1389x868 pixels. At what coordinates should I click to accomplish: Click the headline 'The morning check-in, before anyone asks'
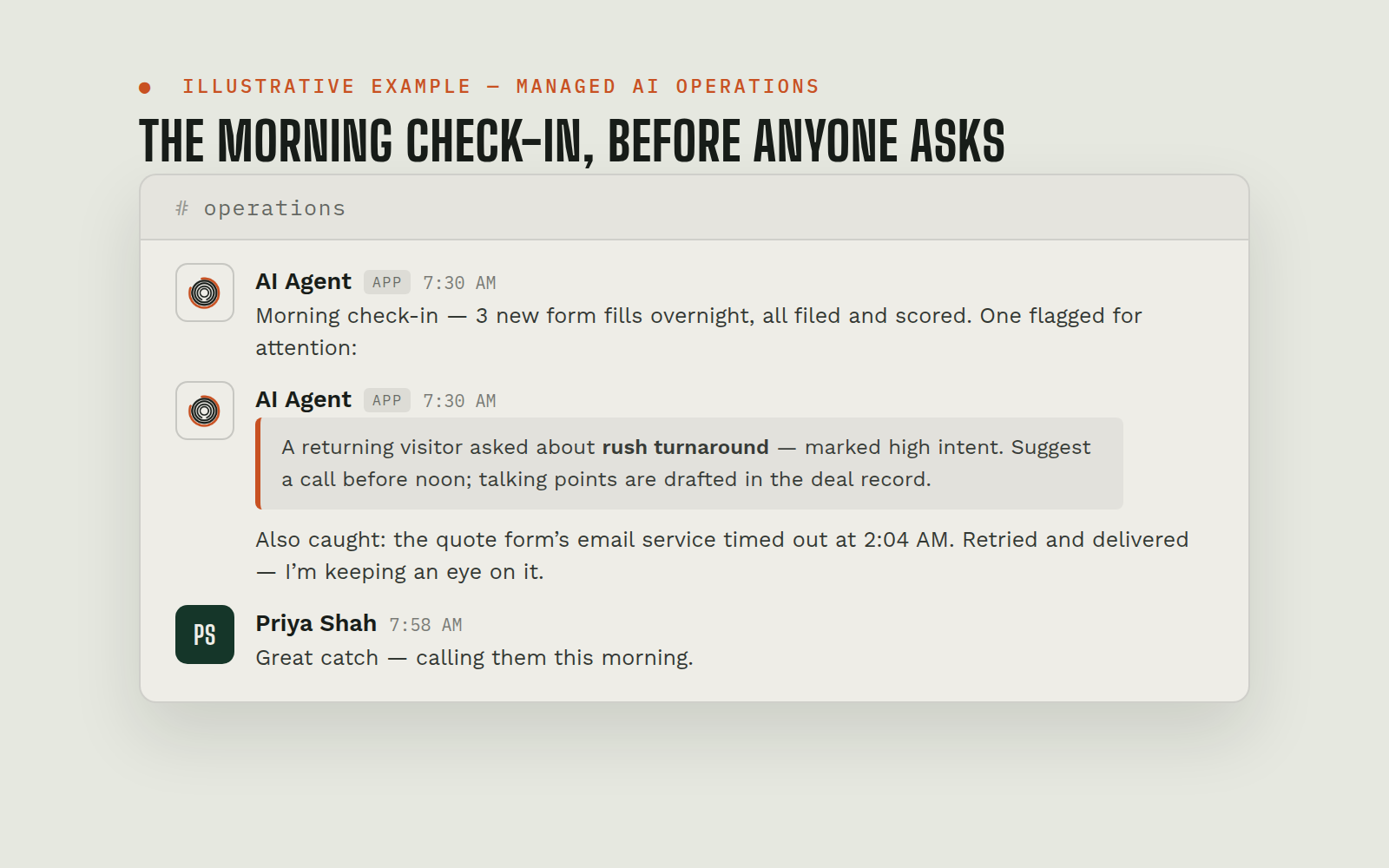[x=572, y=141]
